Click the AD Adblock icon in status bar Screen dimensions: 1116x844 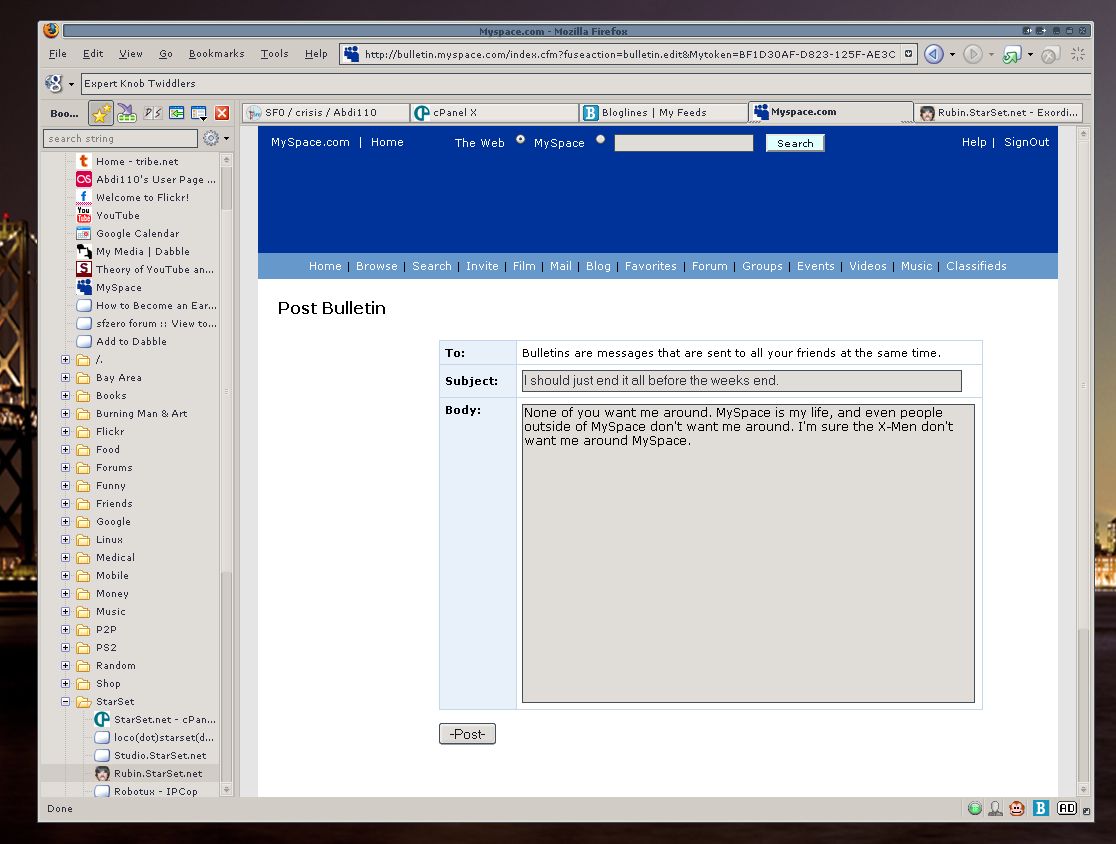coord(1066,808)
